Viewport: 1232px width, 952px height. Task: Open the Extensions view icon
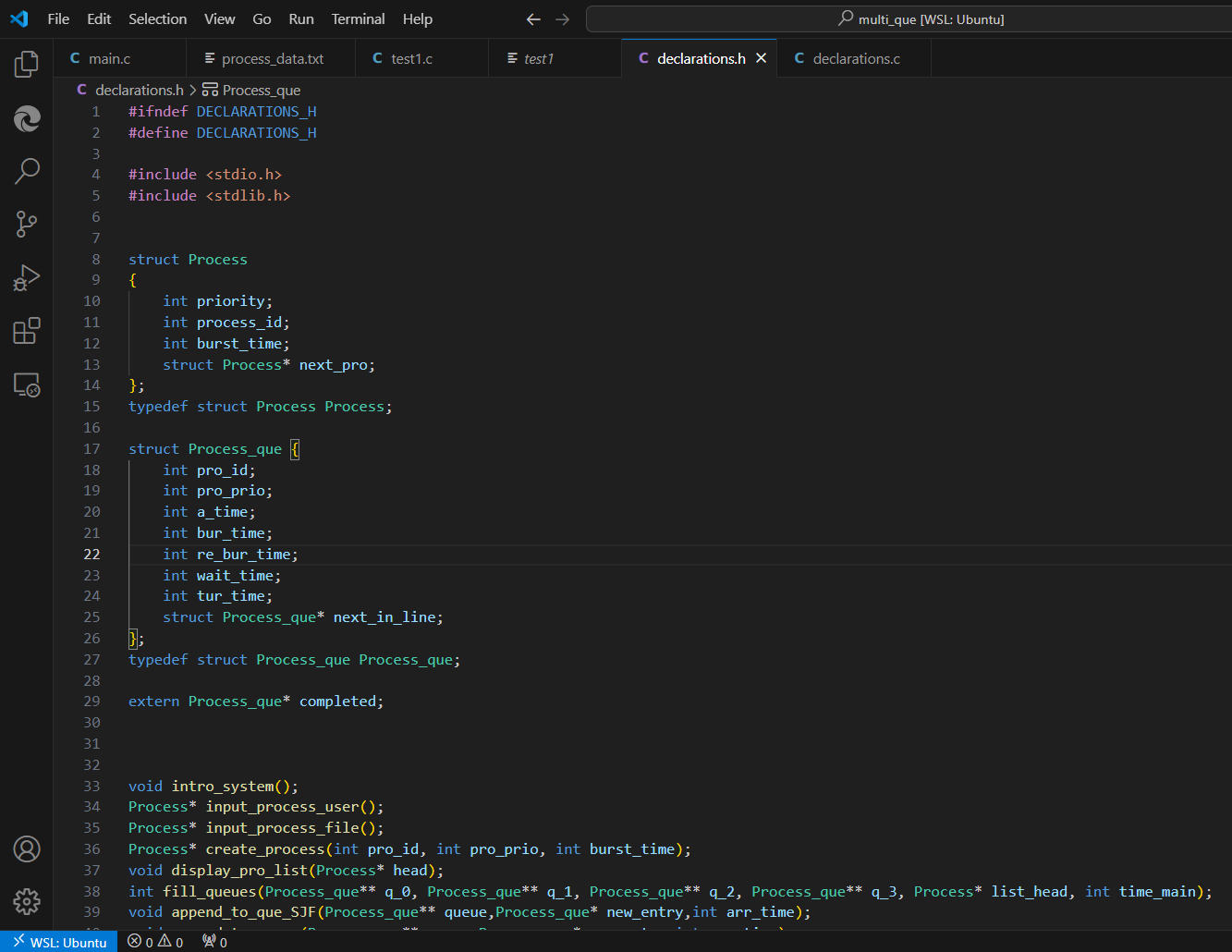click(x=27, y=331)
